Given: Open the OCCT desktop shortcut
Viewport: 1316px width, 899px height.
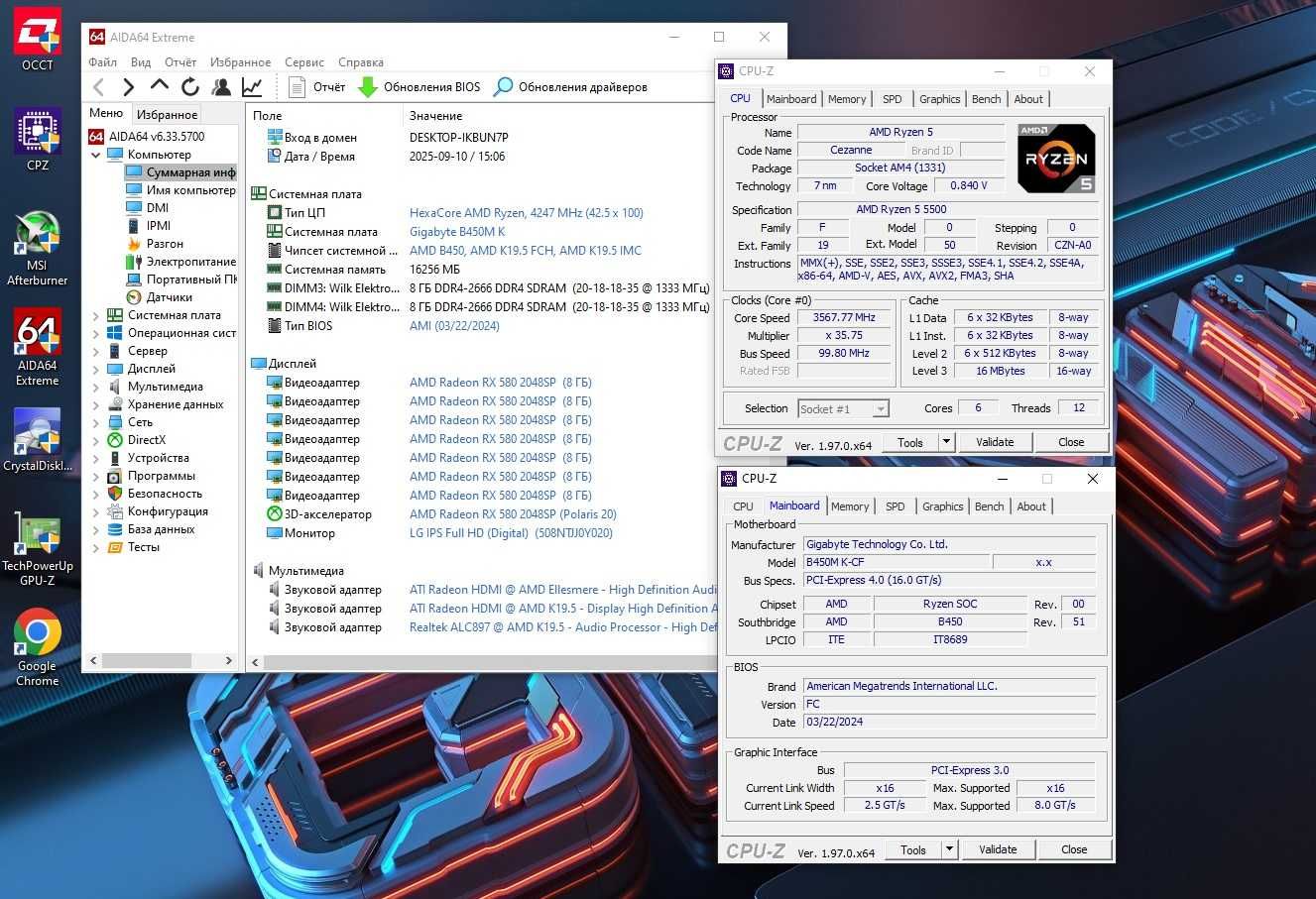Looking at the screenshot, I should (38, 40).
